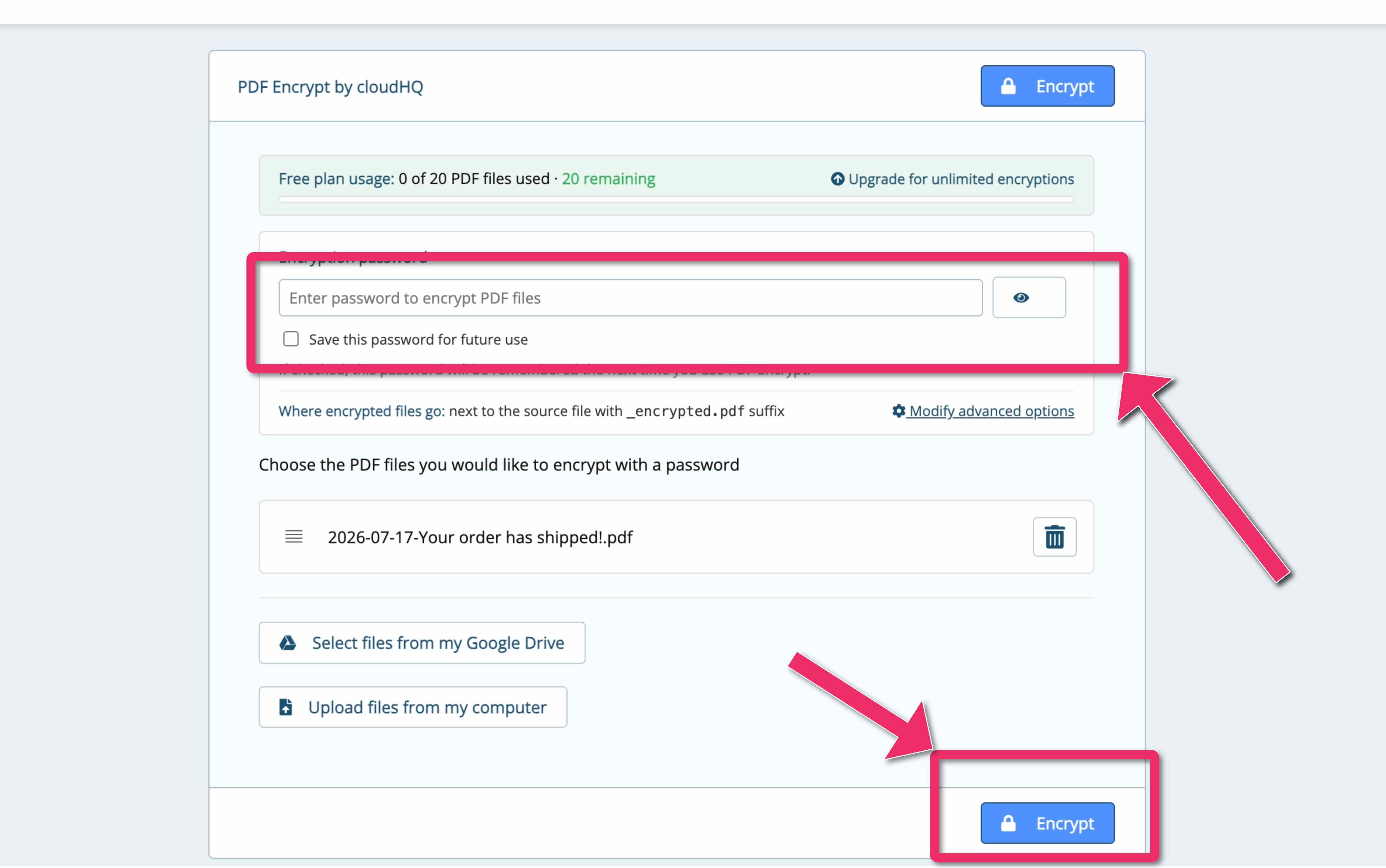Grab the reorder handle of the PDF file row
1386x868 pixels.
coord(294,537)
